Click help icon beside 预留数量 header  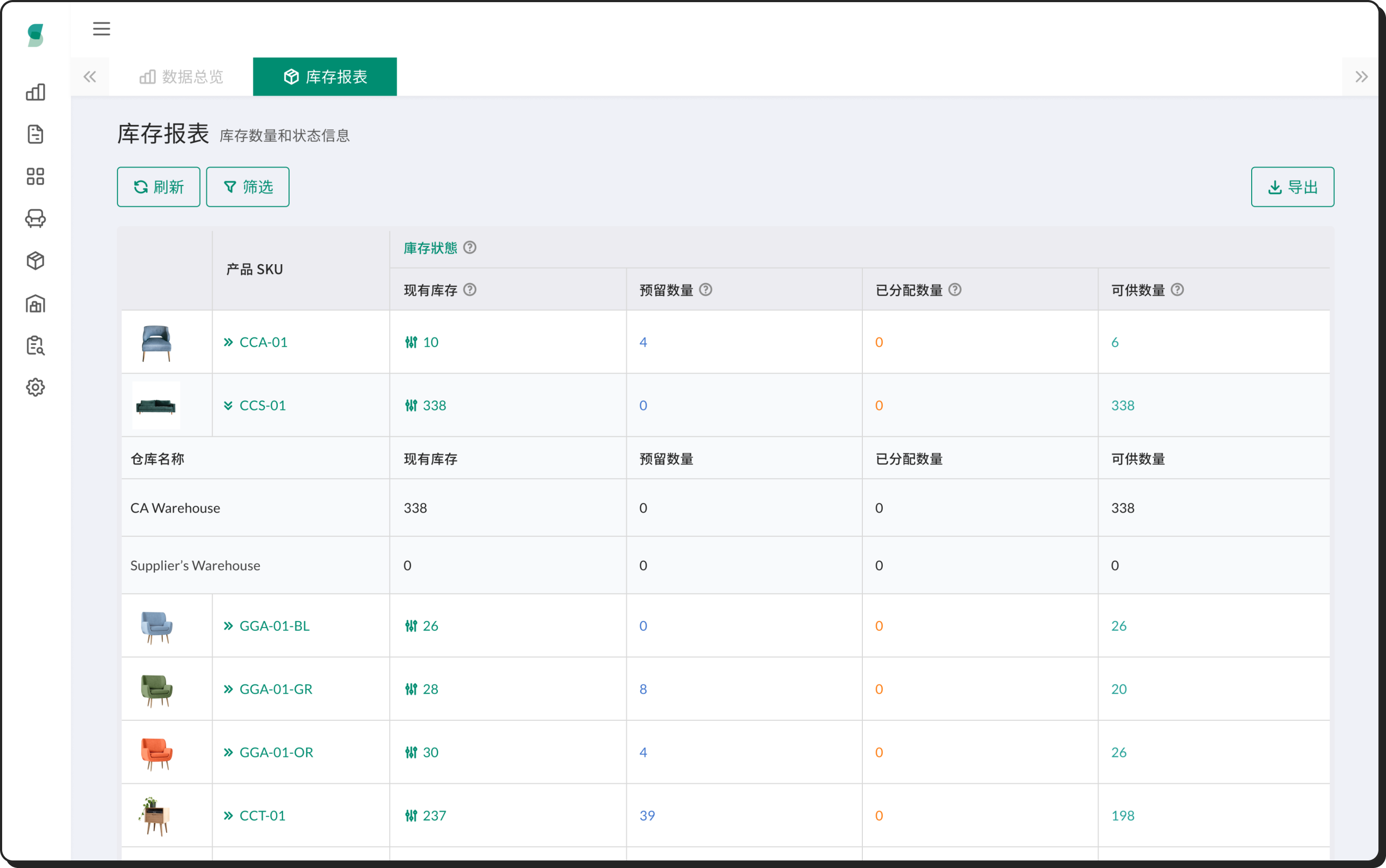[705, 290]
